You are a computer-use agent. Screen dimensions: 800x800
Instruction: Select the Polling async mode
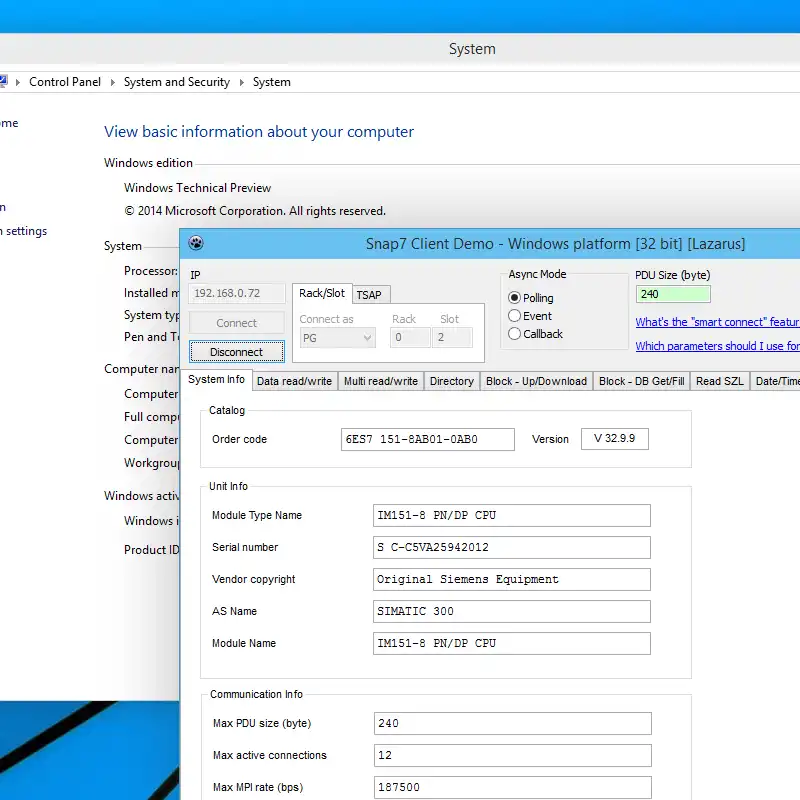(x=514, y=297)
